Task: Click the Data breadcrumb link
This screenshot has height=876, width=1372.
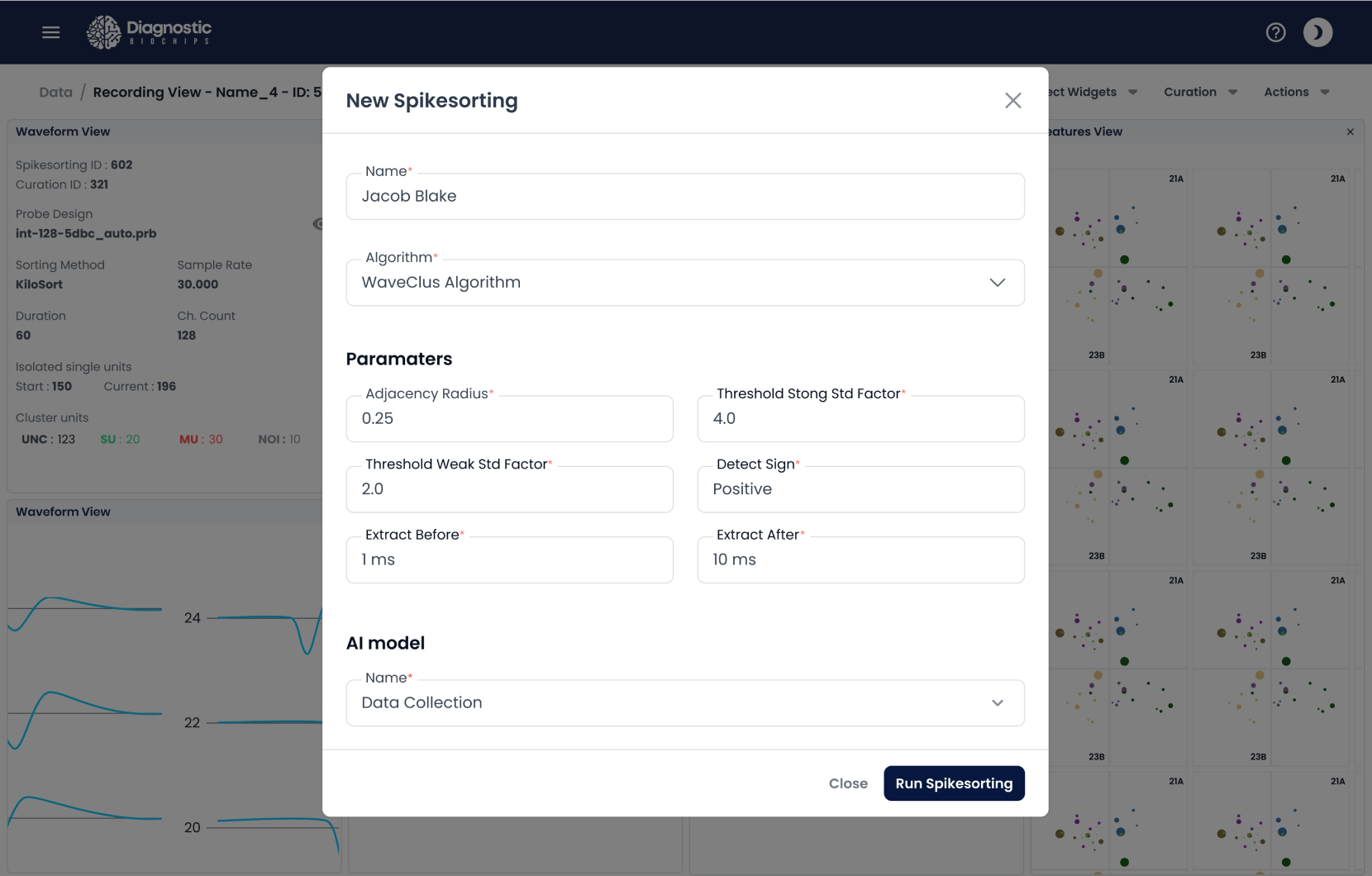Action: (55, 93)
